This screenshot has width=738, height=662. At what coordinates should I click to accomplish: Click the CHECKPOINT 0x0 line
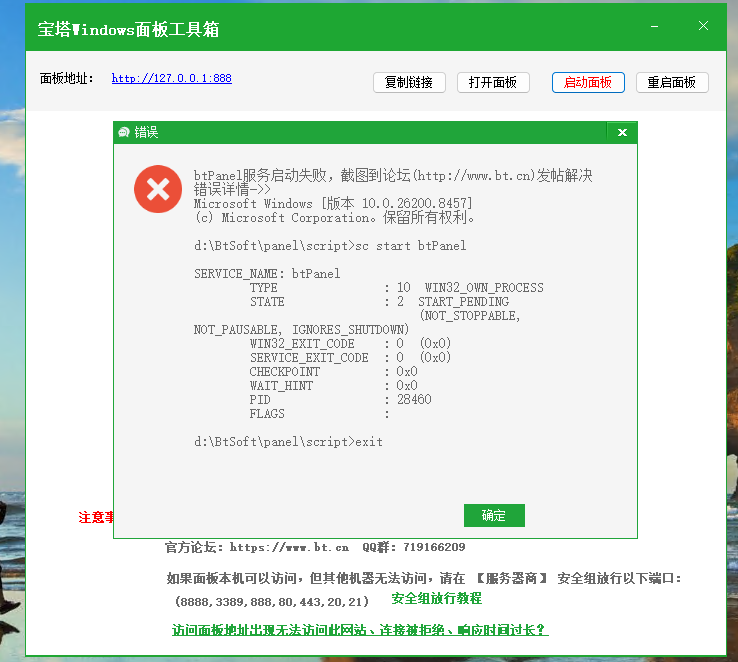(x=333, y=372)
